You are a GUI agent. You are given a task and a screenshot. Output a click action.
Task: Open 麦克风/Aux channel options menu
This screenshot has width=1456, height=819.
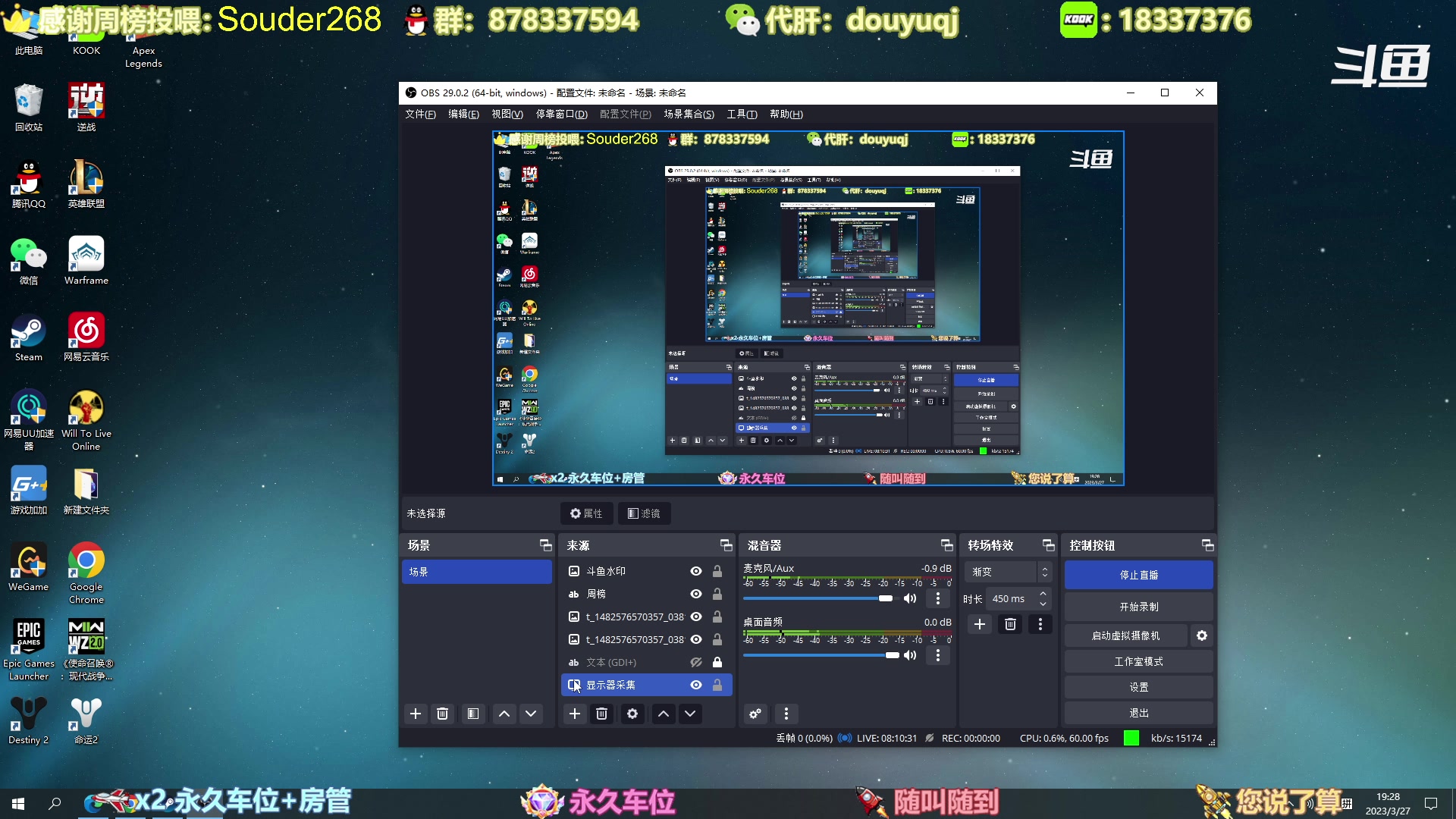click(x=938, y=598)
